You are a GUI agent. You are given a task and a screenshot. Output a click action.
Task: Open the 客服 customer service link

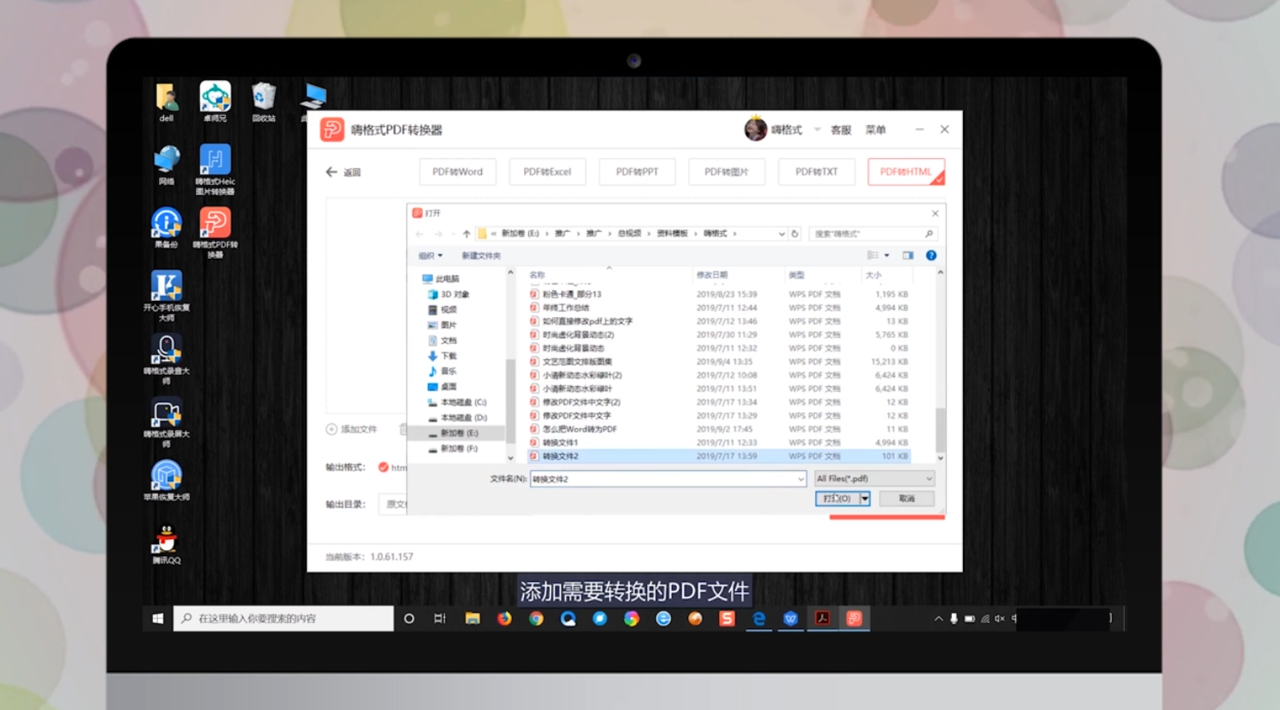(841, 130)
